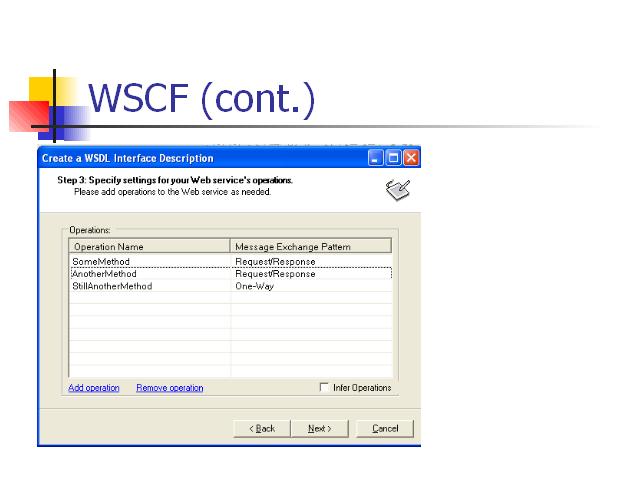
Task: Enable the Infer Operations checkbox
Action: click(324, 387)
